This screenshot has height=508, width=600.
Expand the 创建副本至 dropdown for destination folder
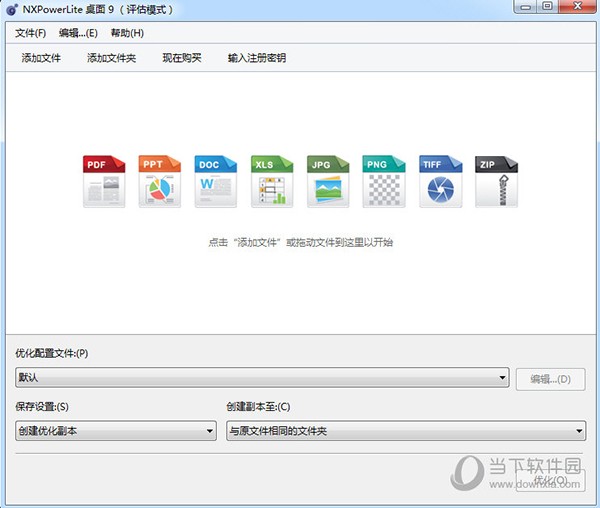(406, 431)
